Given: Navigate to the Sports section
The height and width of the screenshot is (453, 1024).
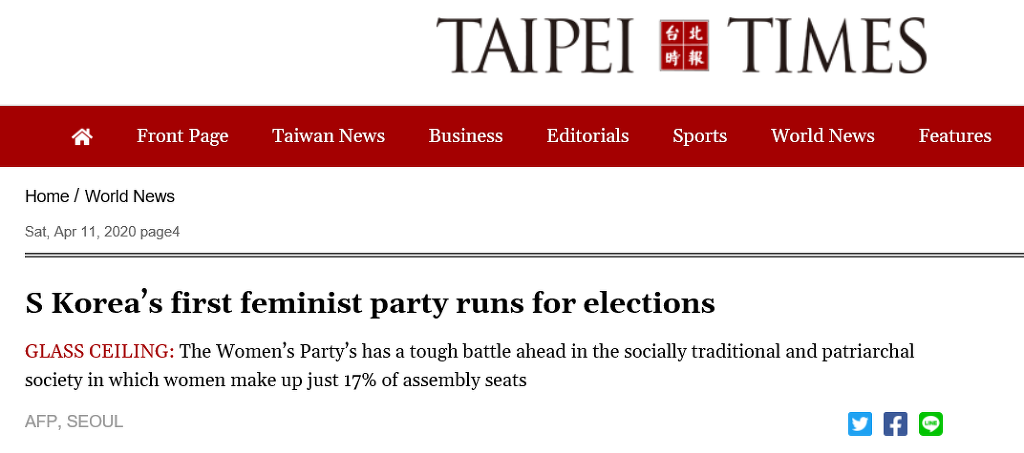Looking at the screenshot, I should pos(699,136).
